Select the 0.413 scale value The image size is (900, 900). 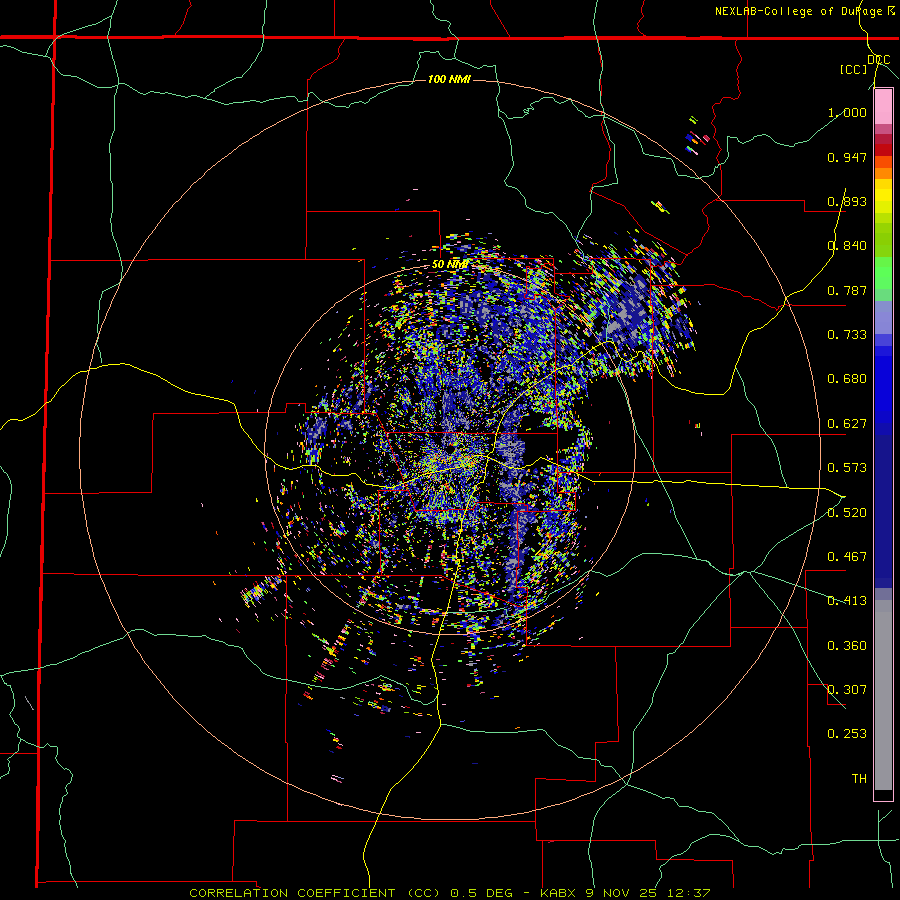(x=847, y=601)
